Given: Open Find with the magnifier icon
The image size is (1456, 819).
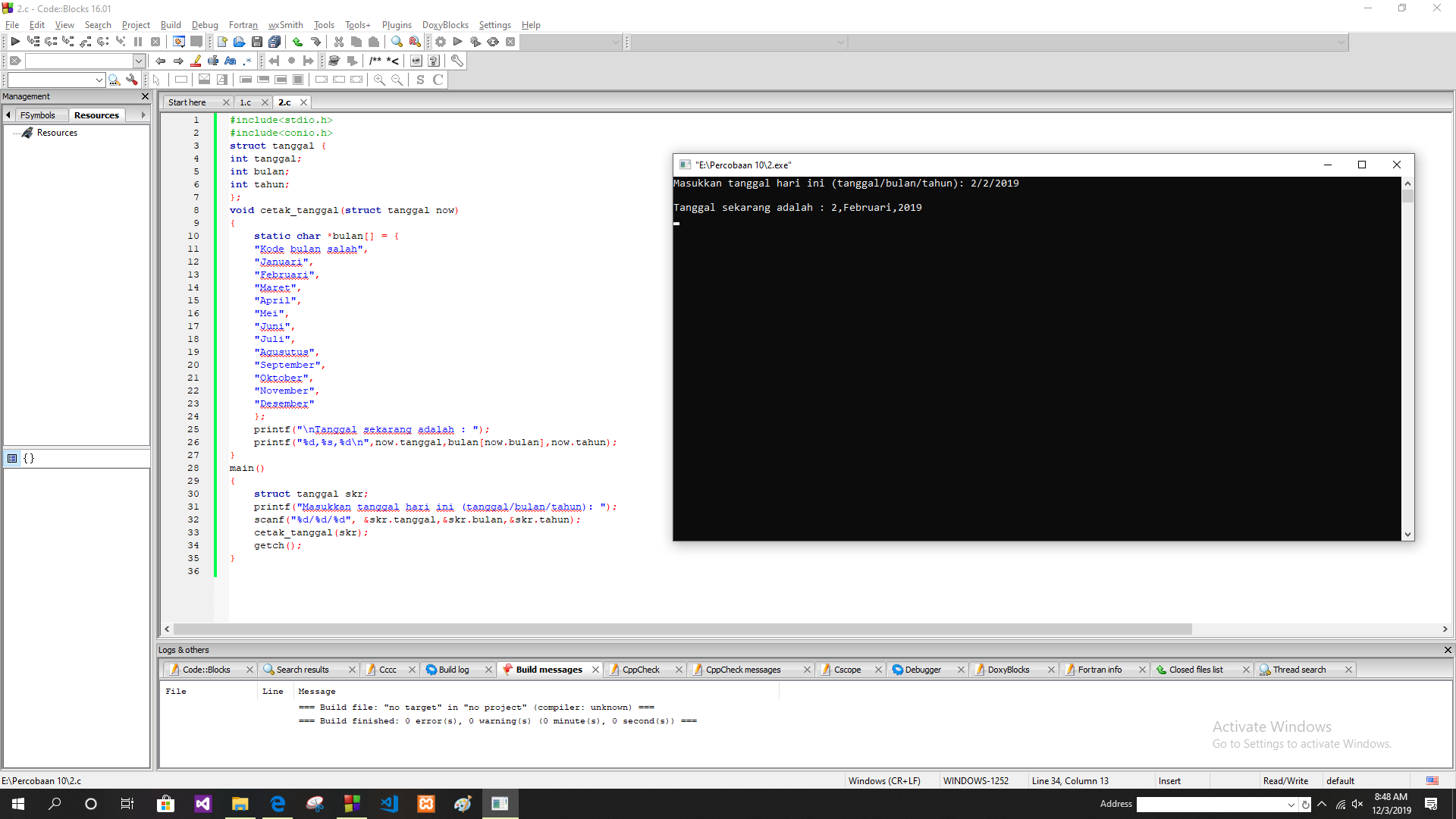Looking at the screenshot, I should 397,42.
